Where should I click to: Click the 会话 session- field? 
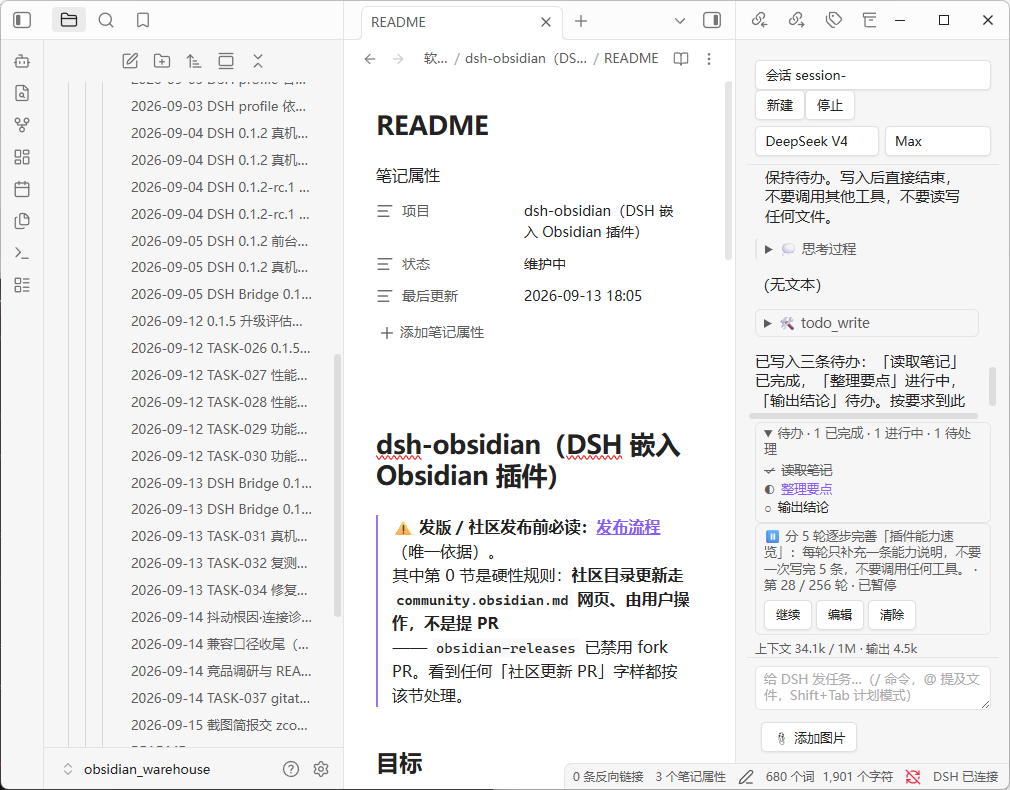click(x=873, y=75)
